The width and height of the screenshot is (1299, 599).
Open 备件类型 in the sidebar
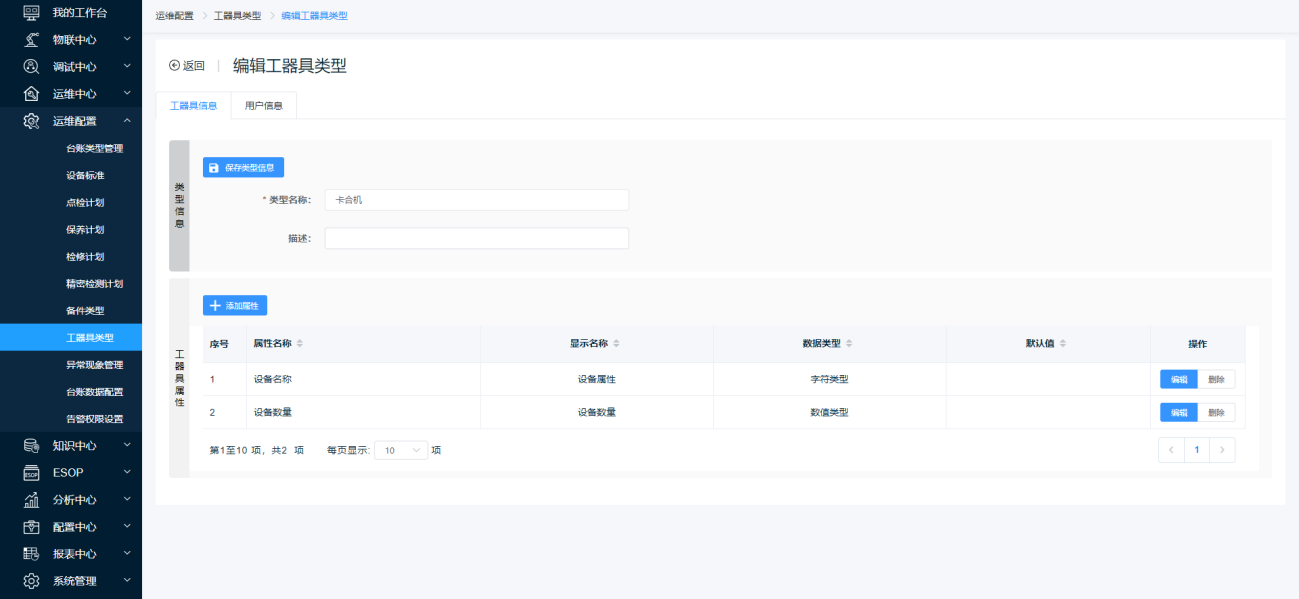click(x=85, y=311)
